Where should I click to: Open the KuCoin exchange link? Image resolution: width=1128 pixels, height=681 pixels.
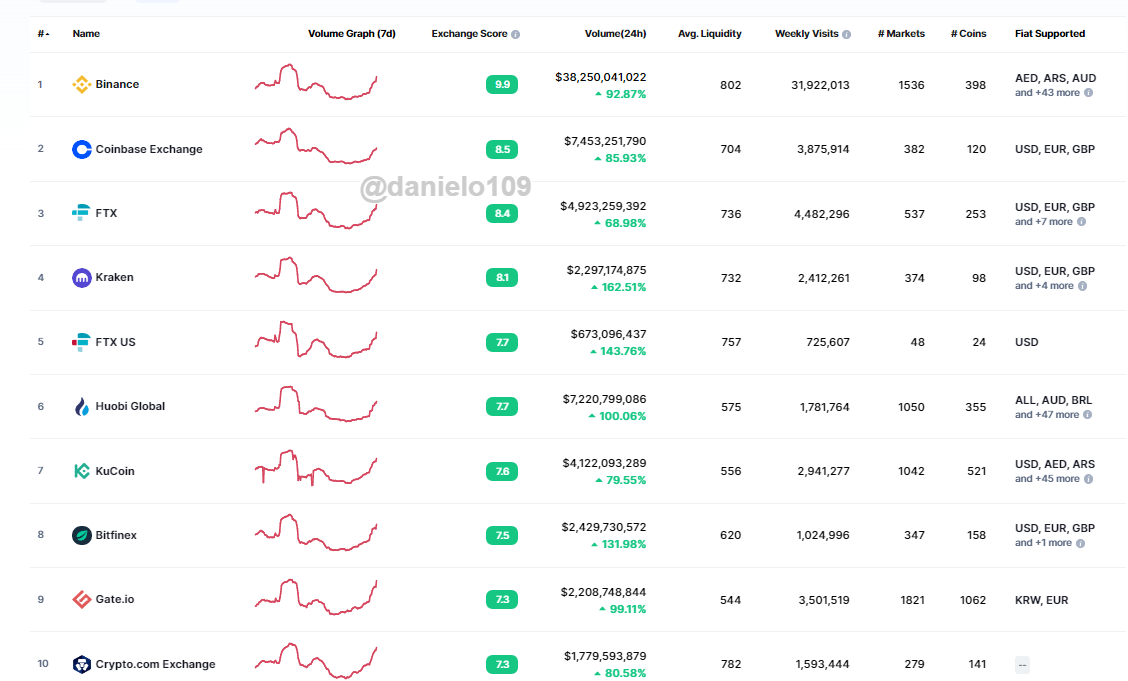coord(115,471)
